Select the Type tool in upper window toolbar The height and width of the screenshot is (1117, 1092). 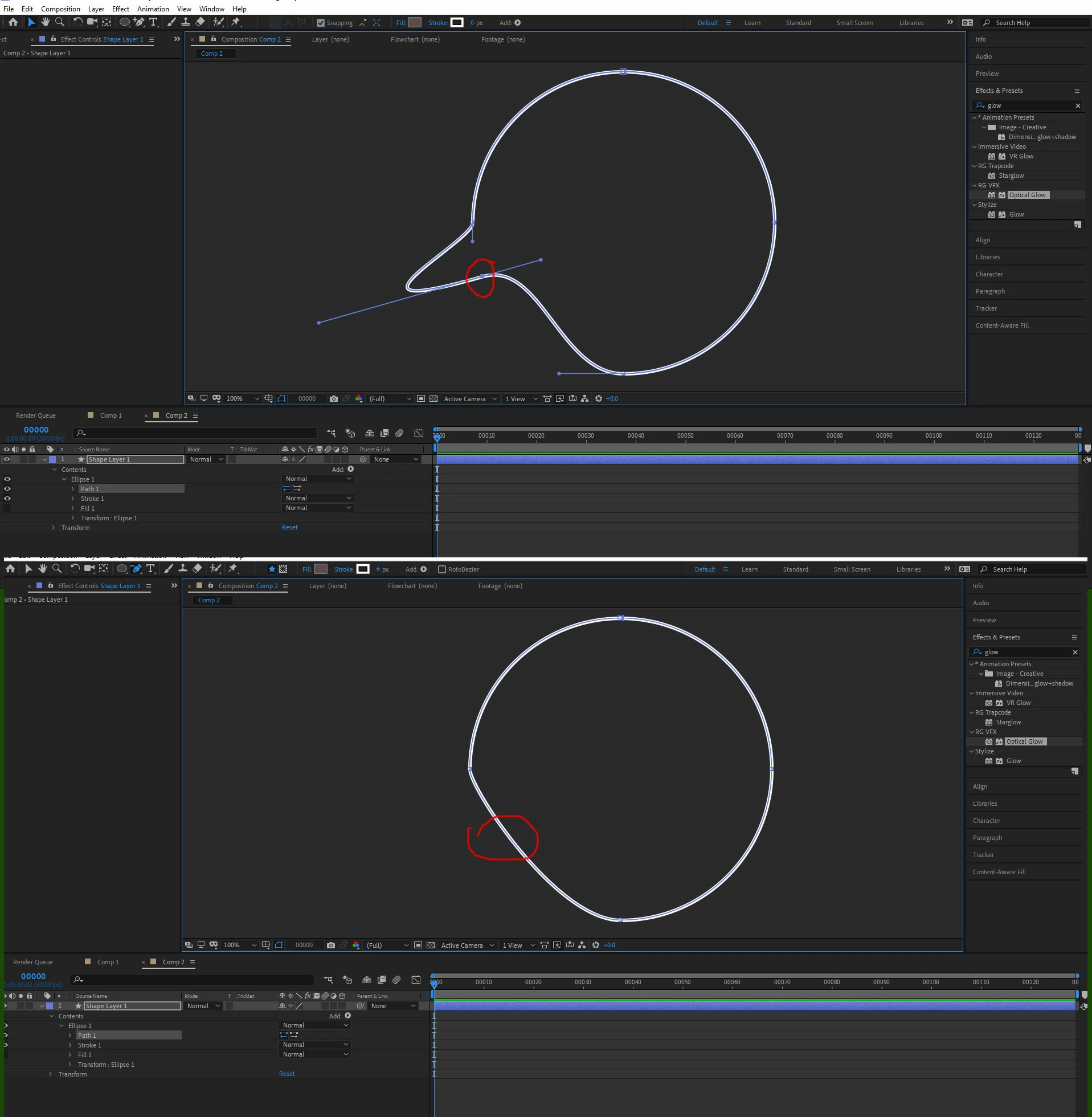pos(153,22)
